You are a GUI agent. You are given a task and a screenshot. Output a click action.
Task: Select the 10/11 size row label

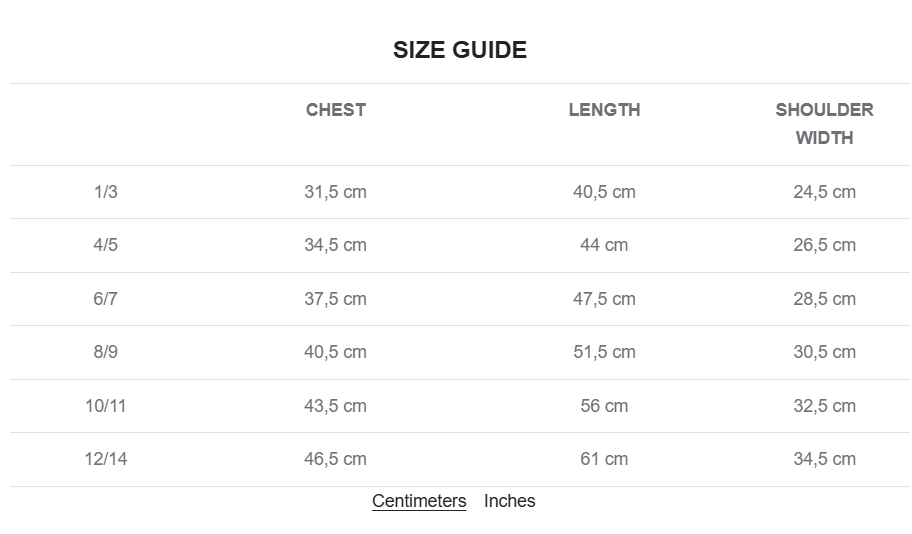[x=105, y=406]
